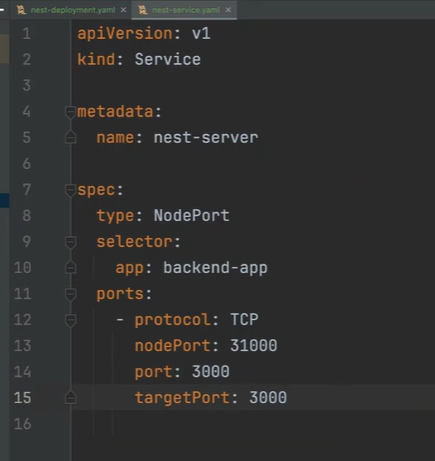Image resolution: width=435 pixels, height=461 pixels.
Task: Click the 'name' key on line 5
Action: click(115, 138)
